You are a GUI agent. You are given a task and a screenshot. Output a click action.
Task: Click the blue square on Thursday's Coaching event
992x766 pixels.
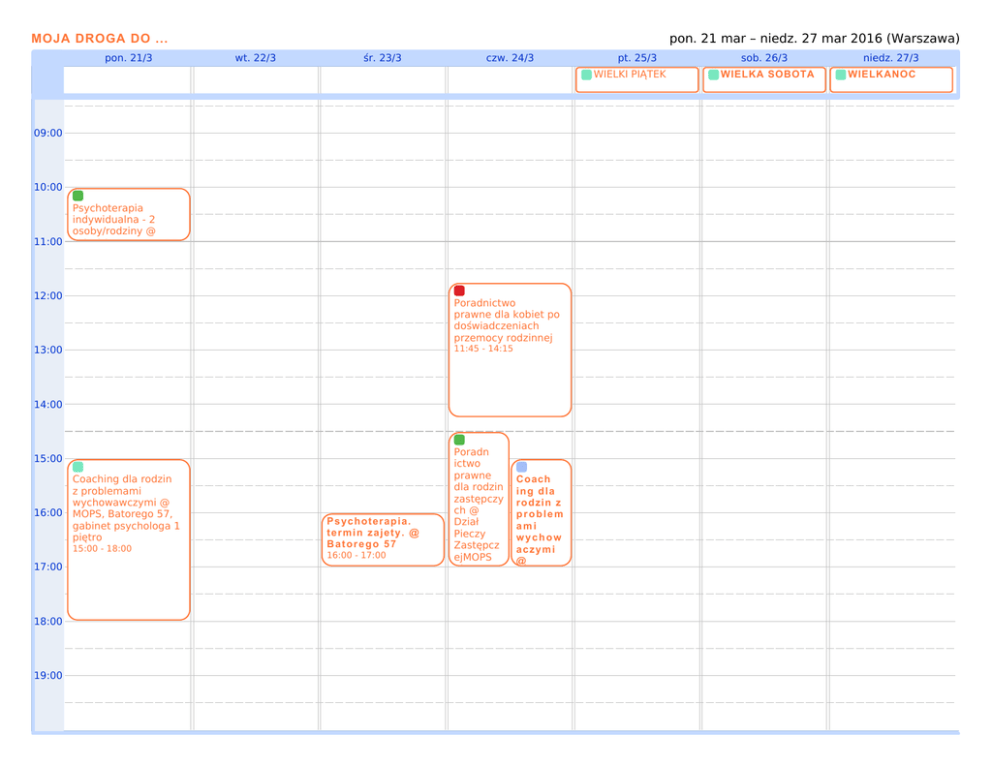pos(522,467)
